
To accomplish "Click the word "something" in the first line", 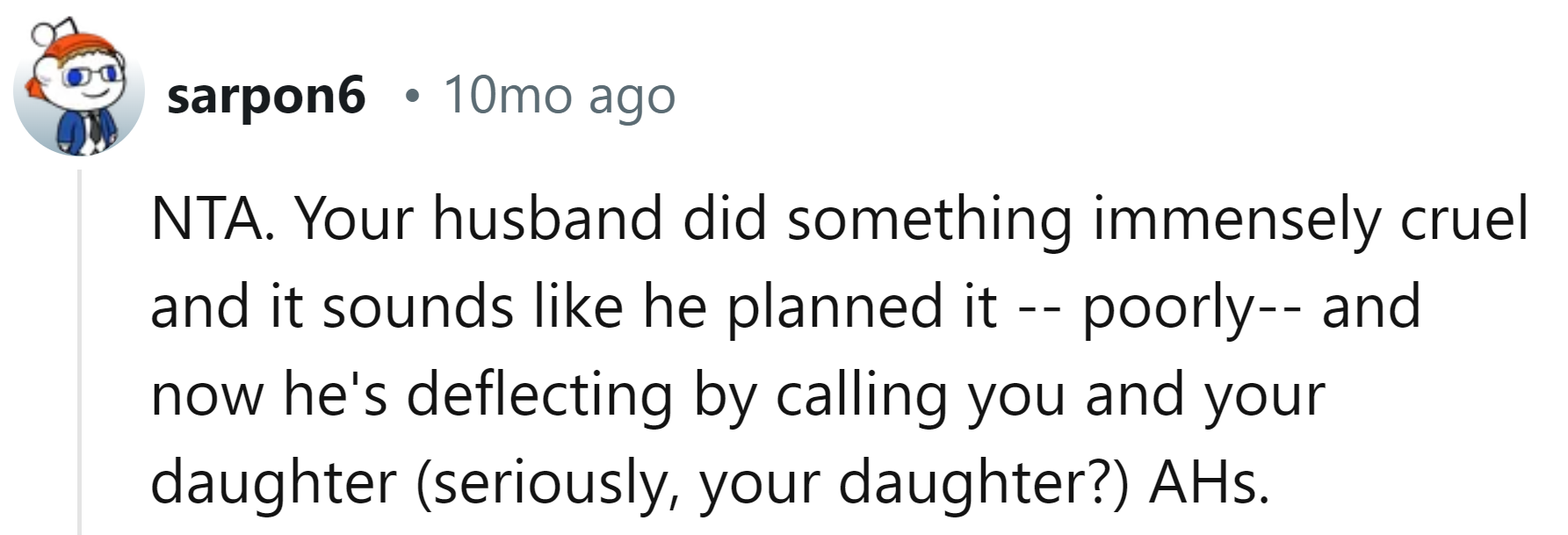I will [x=929, y=219].
